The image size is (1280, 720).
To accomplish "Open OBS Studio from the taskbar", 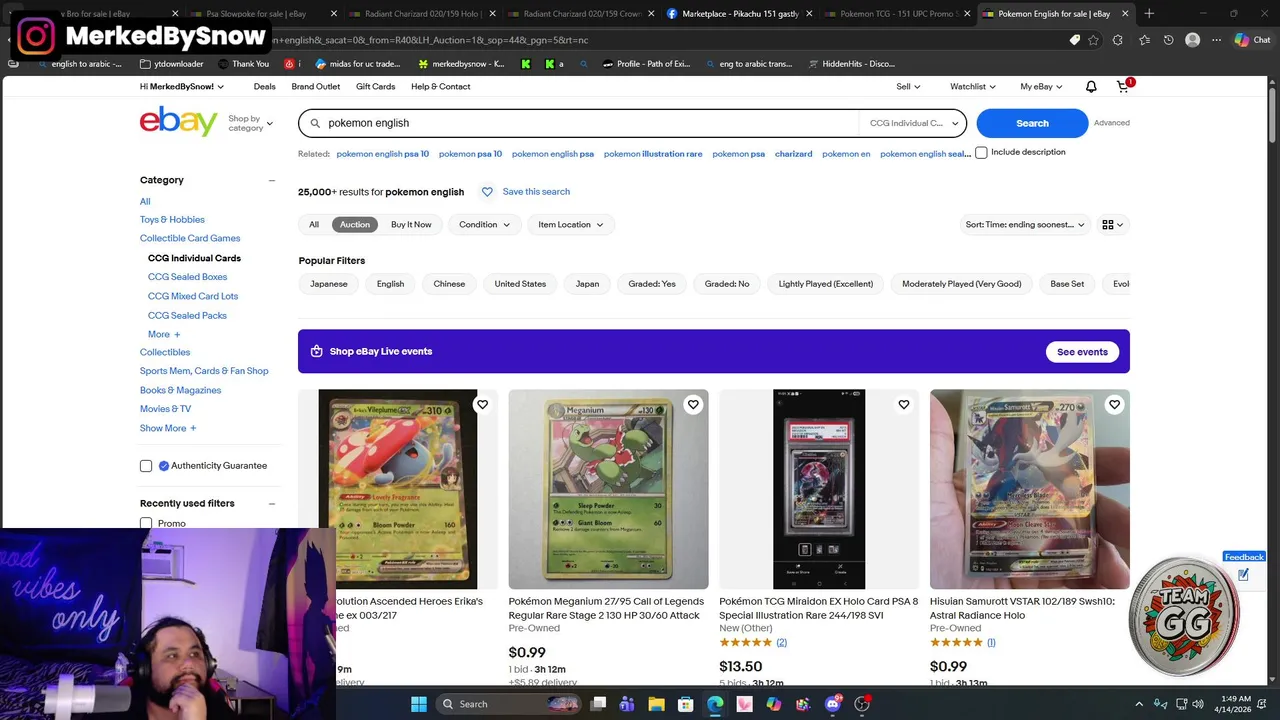I will [x=862, y=704].
